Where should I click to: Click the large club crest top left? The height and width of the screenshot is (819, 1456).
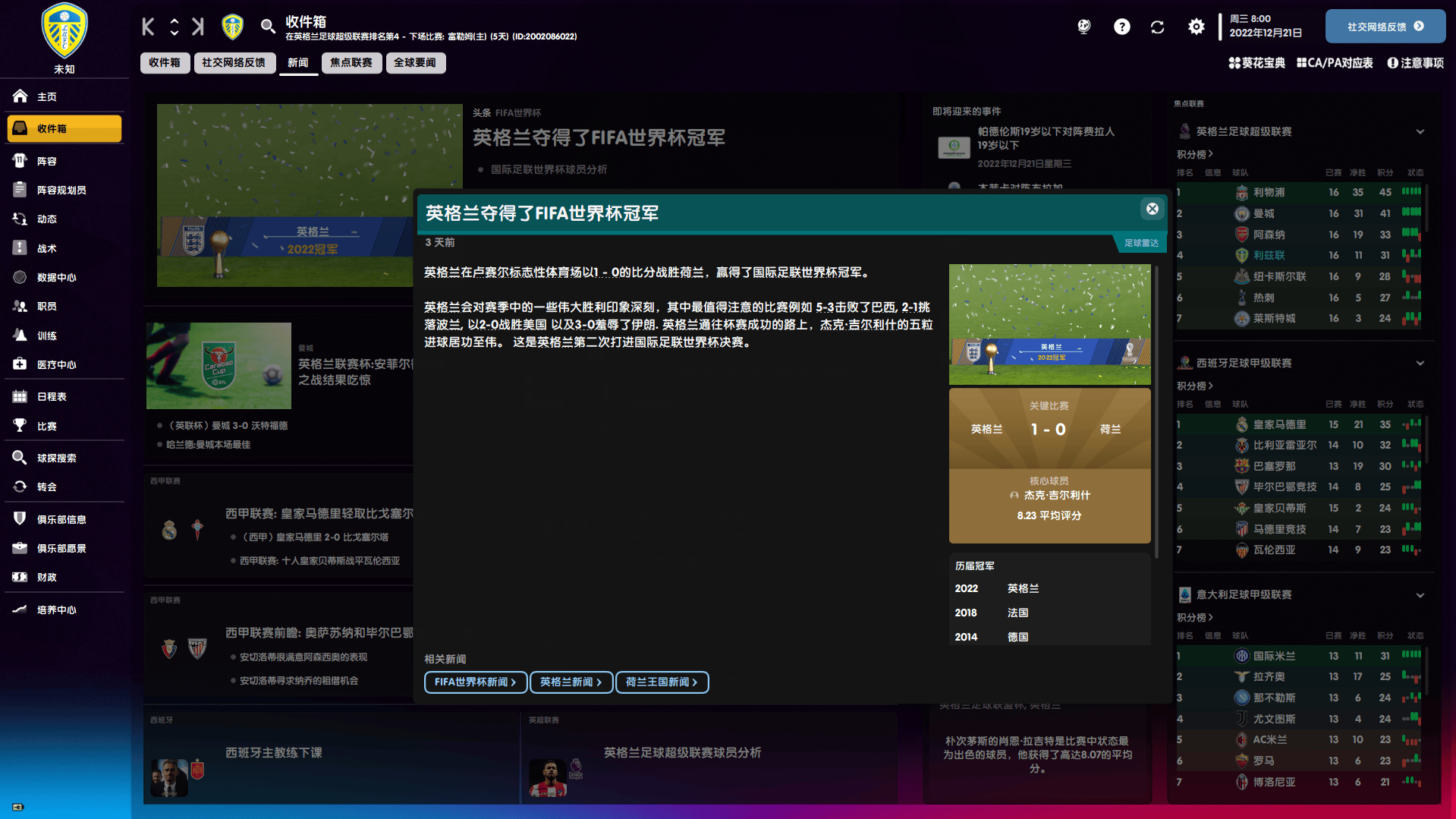click(64, 32)
